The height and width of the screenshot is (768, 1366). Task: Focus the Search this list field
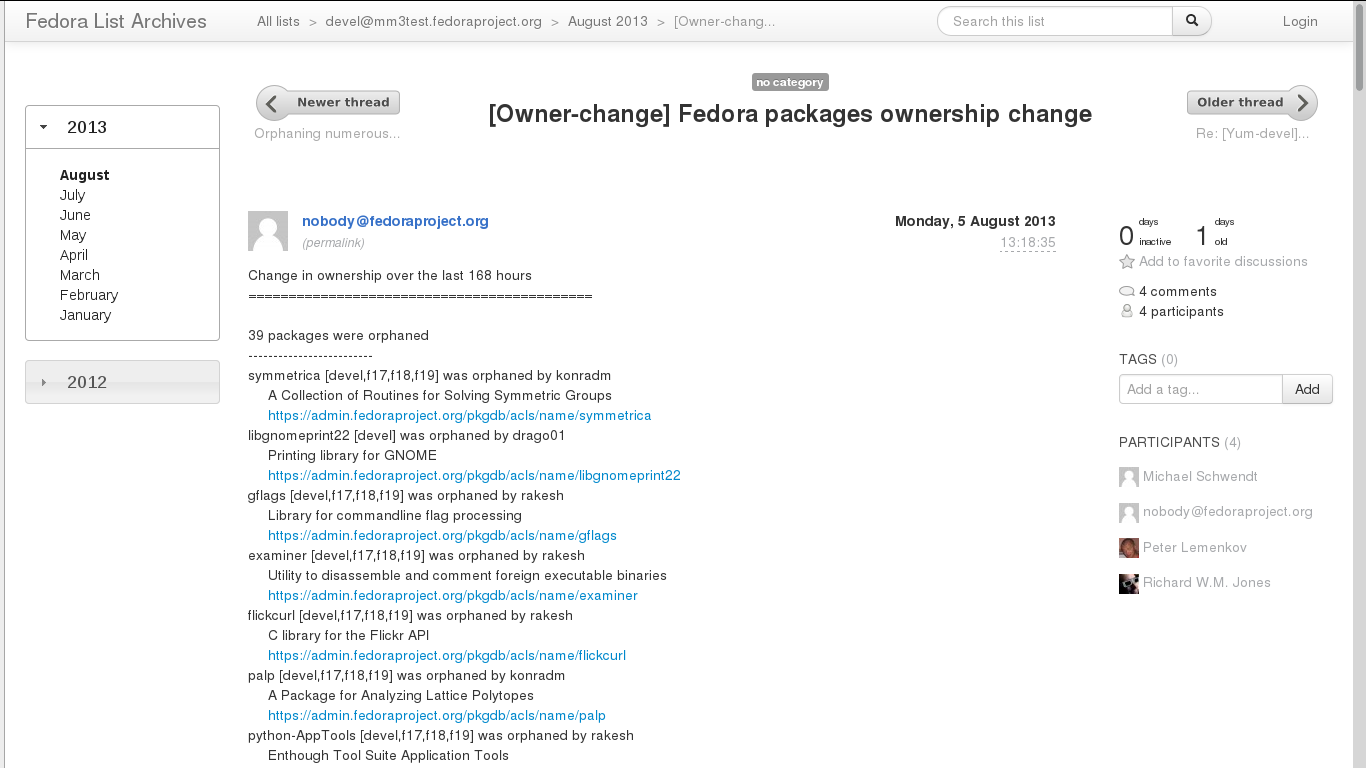[1055, 21]
